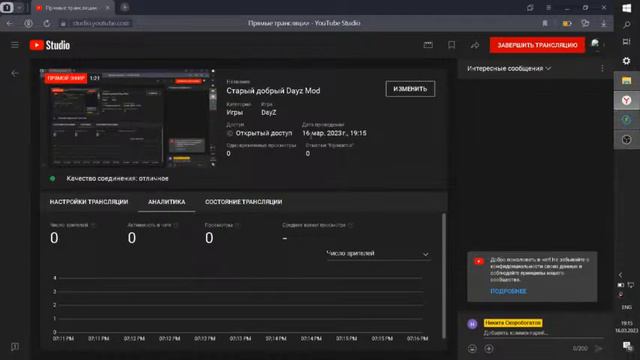Click the feedback icon at bottom left
The width and height of the screenshot is (640, 360).
click(15, 347)
